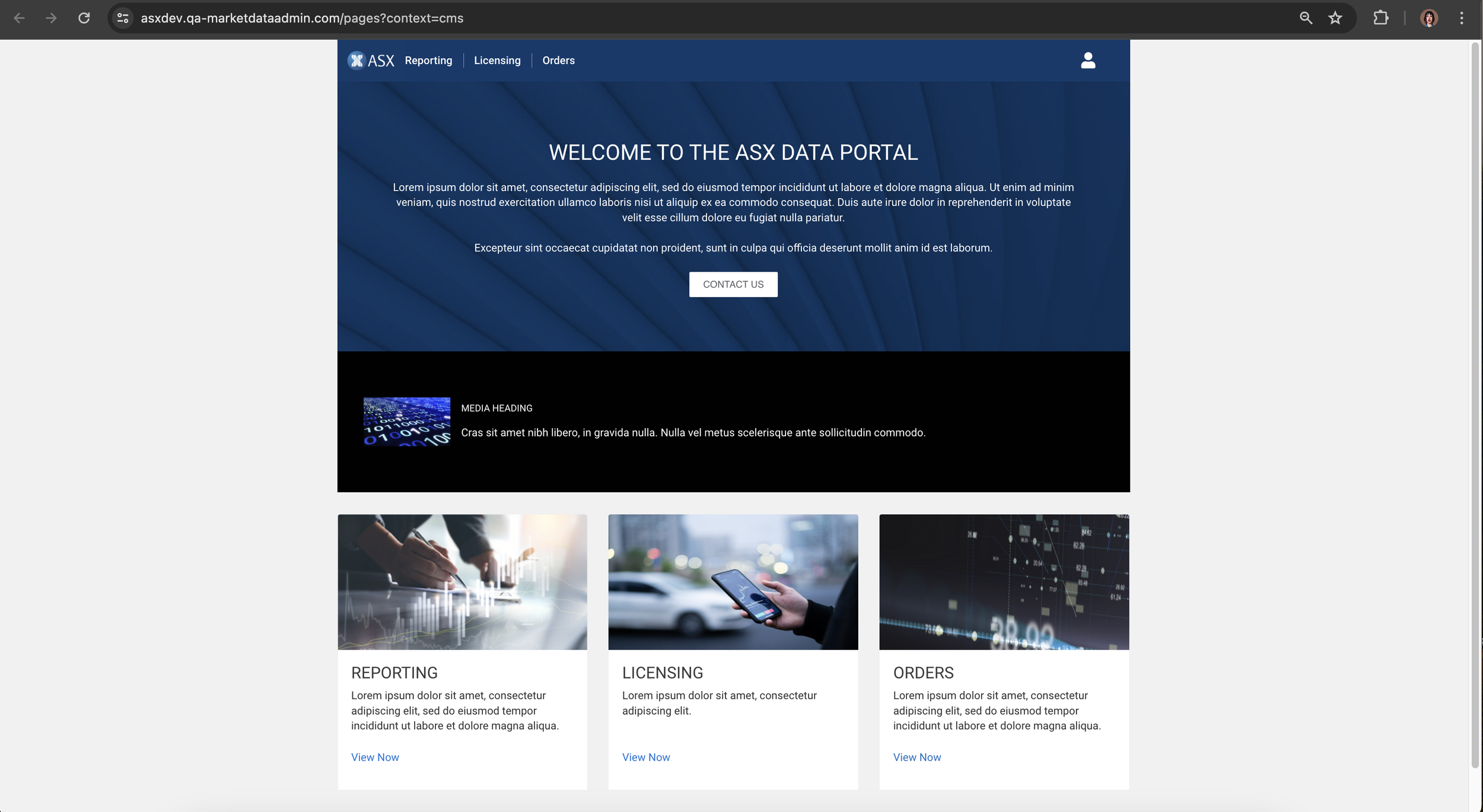This screenshot has height=812, width=1483.
Task: Open the browser extensions puzzle icon
Action: click(1380, 18)
